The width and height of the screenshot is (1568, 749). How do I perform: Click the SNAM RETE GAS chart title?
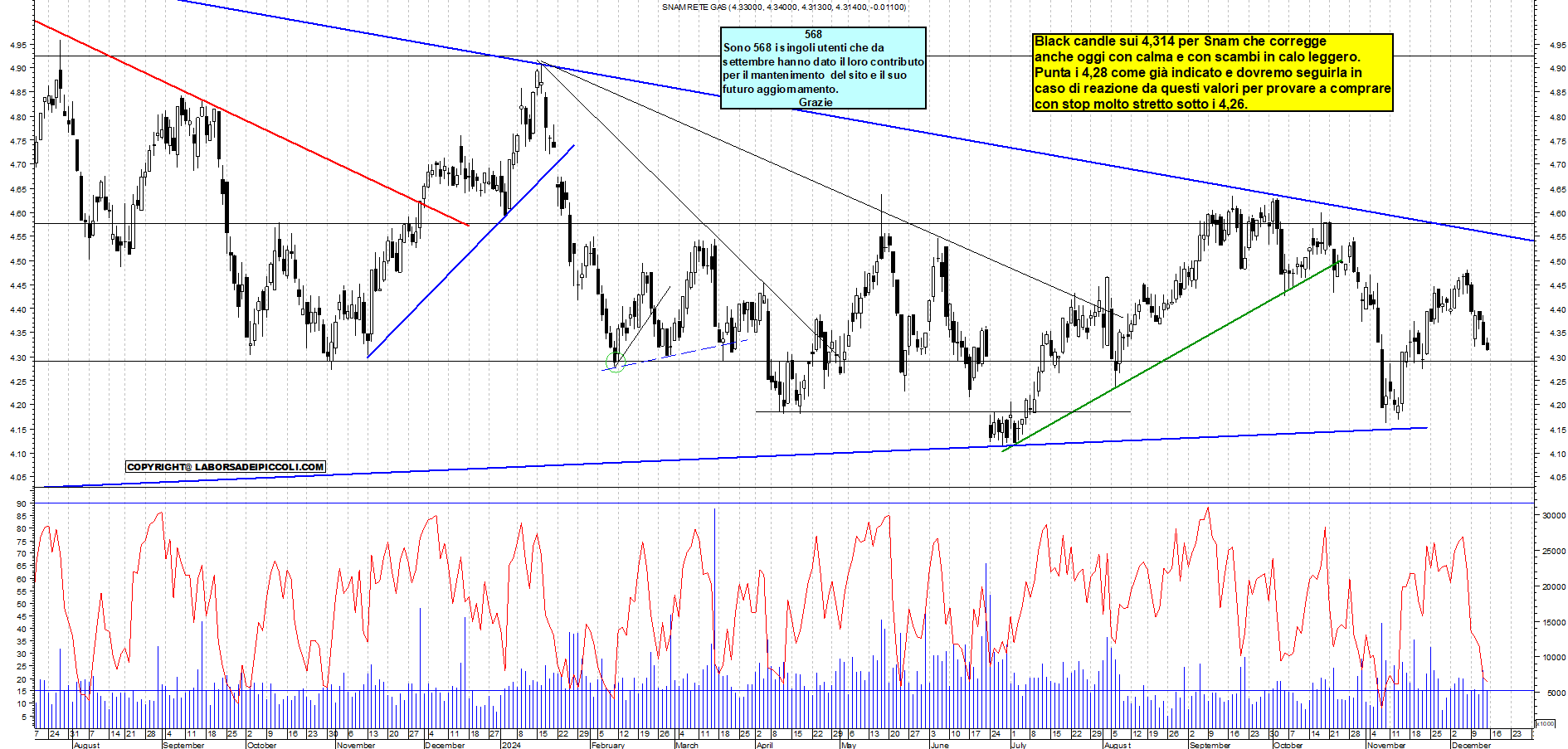pos(784,7)
